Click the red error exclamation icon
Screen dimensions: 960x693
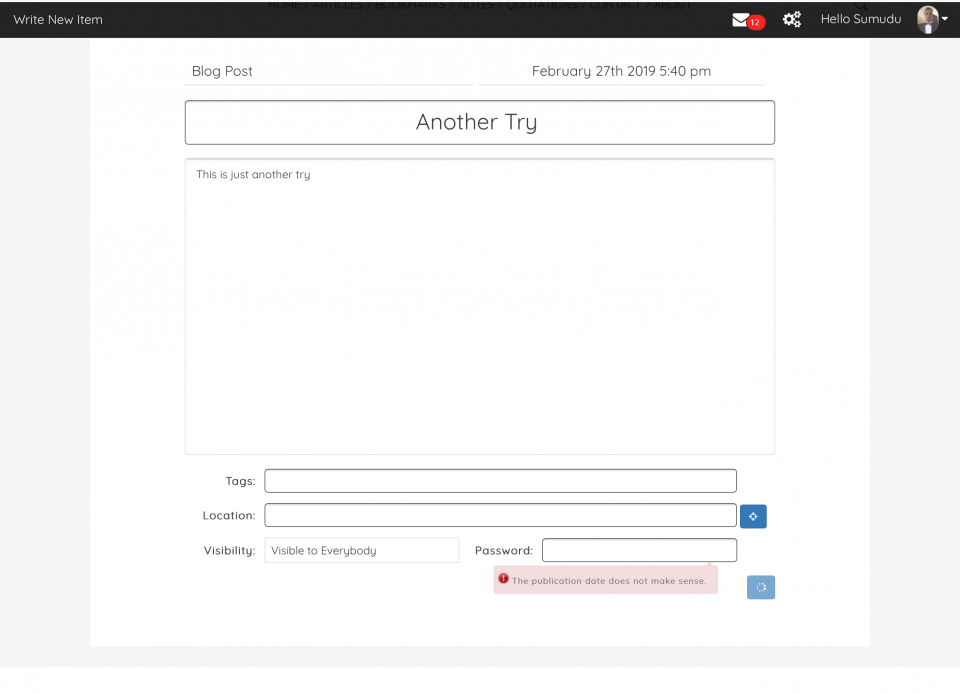pos(504,579)
